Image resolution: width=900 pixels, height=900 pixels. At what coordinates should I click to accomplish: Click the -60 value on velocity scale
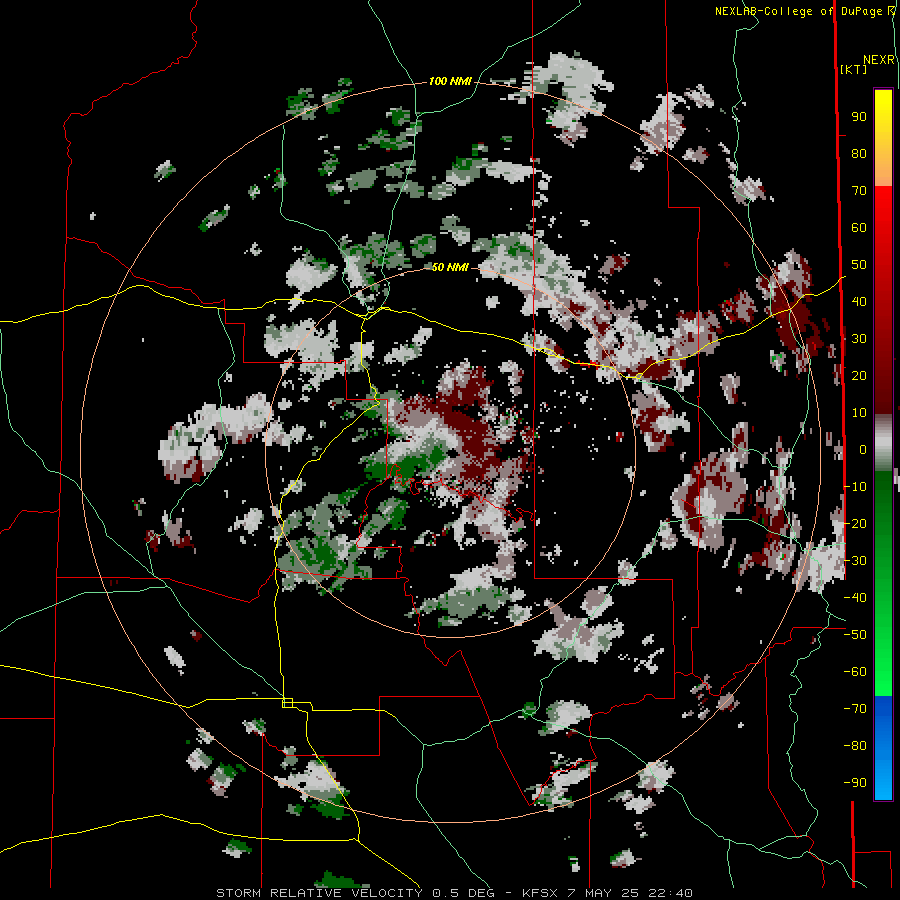tap(855, 672)
